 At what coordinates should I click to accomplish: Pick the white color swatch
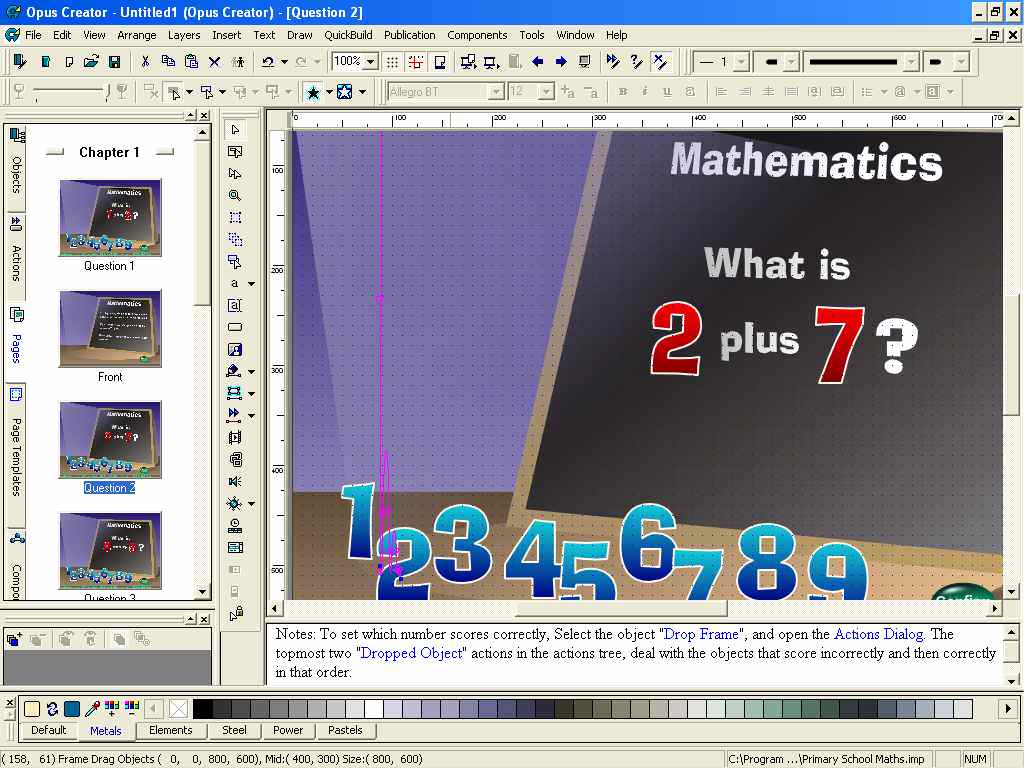click(374, 709)
